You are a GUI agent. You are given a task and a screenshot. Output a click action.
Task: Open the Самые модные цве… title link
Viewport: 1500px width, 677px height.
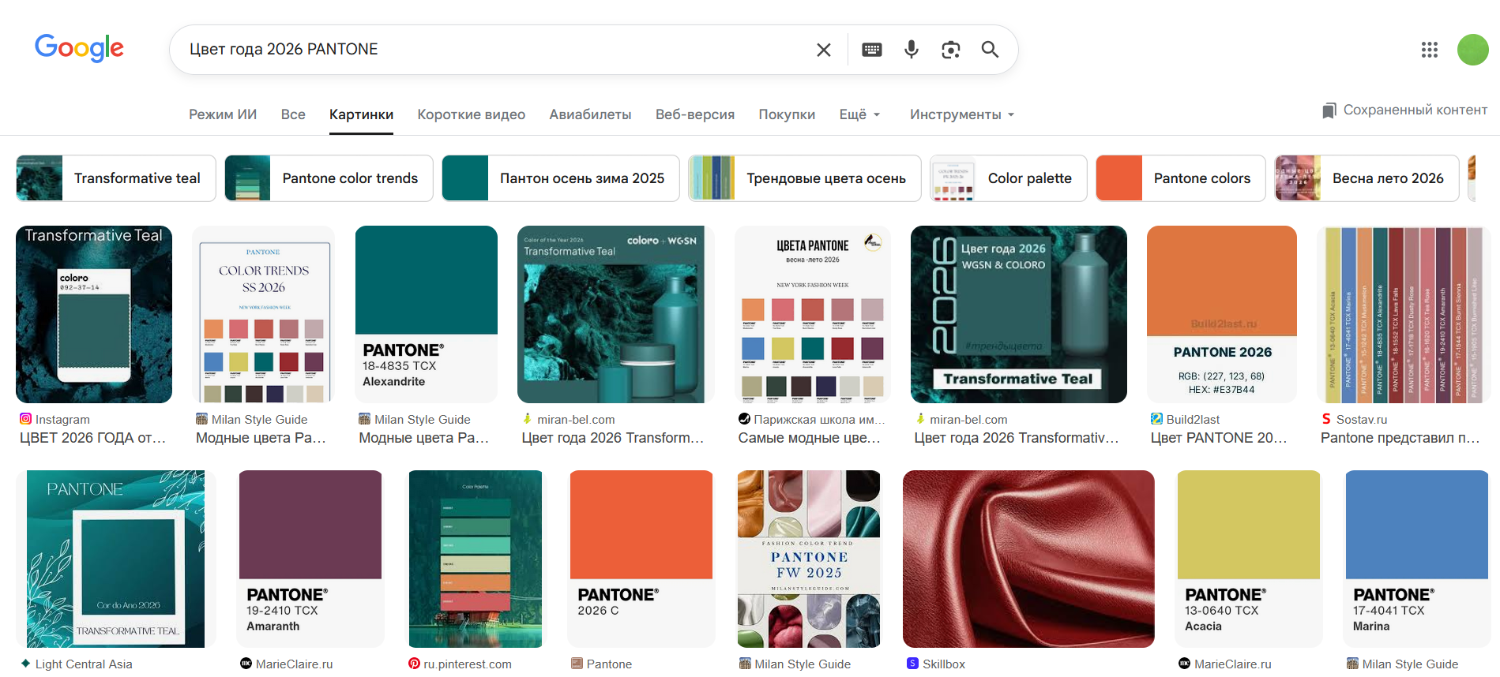811,438
